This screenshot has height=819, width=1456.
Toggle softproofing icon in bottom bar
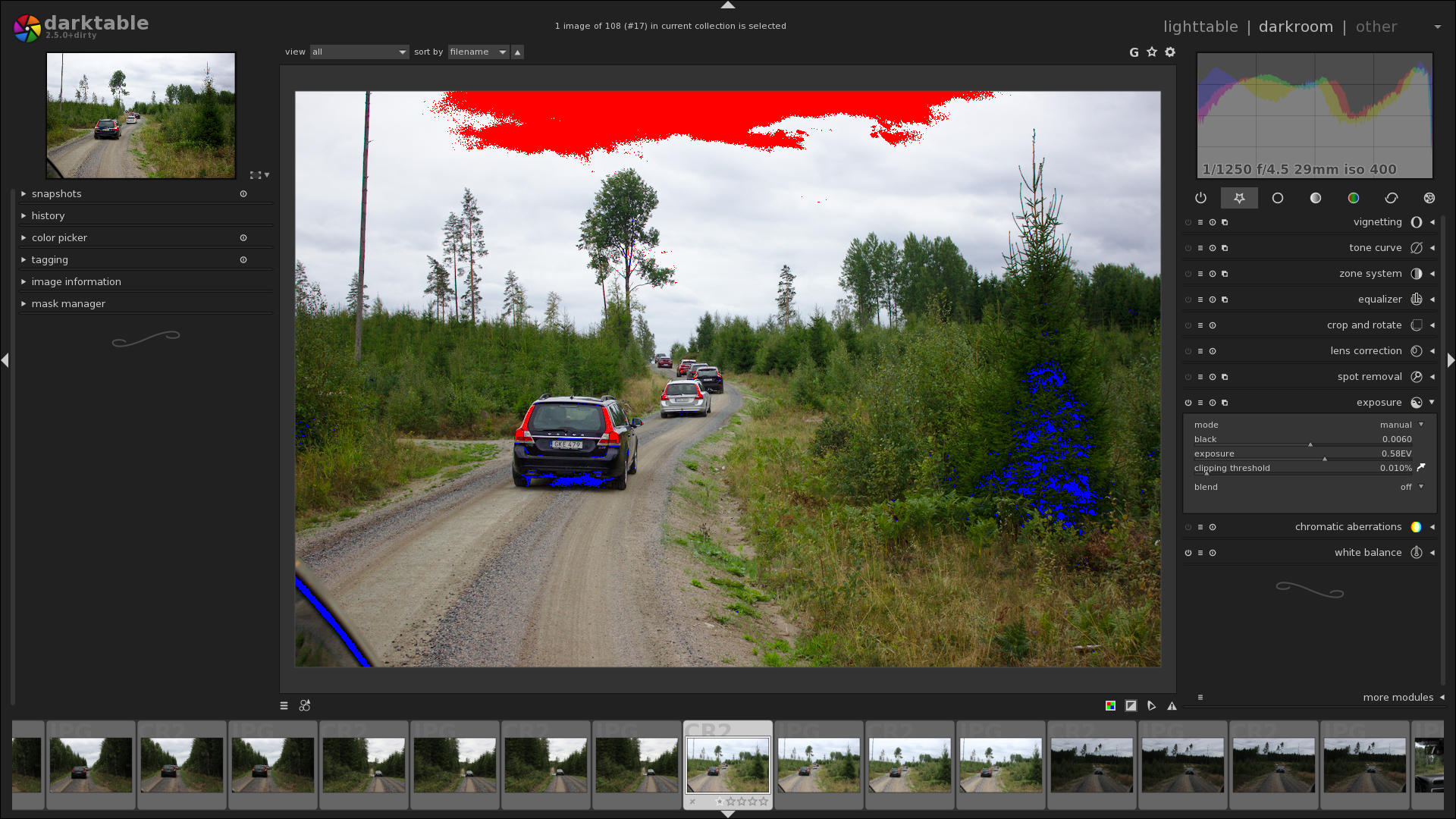1151,706
